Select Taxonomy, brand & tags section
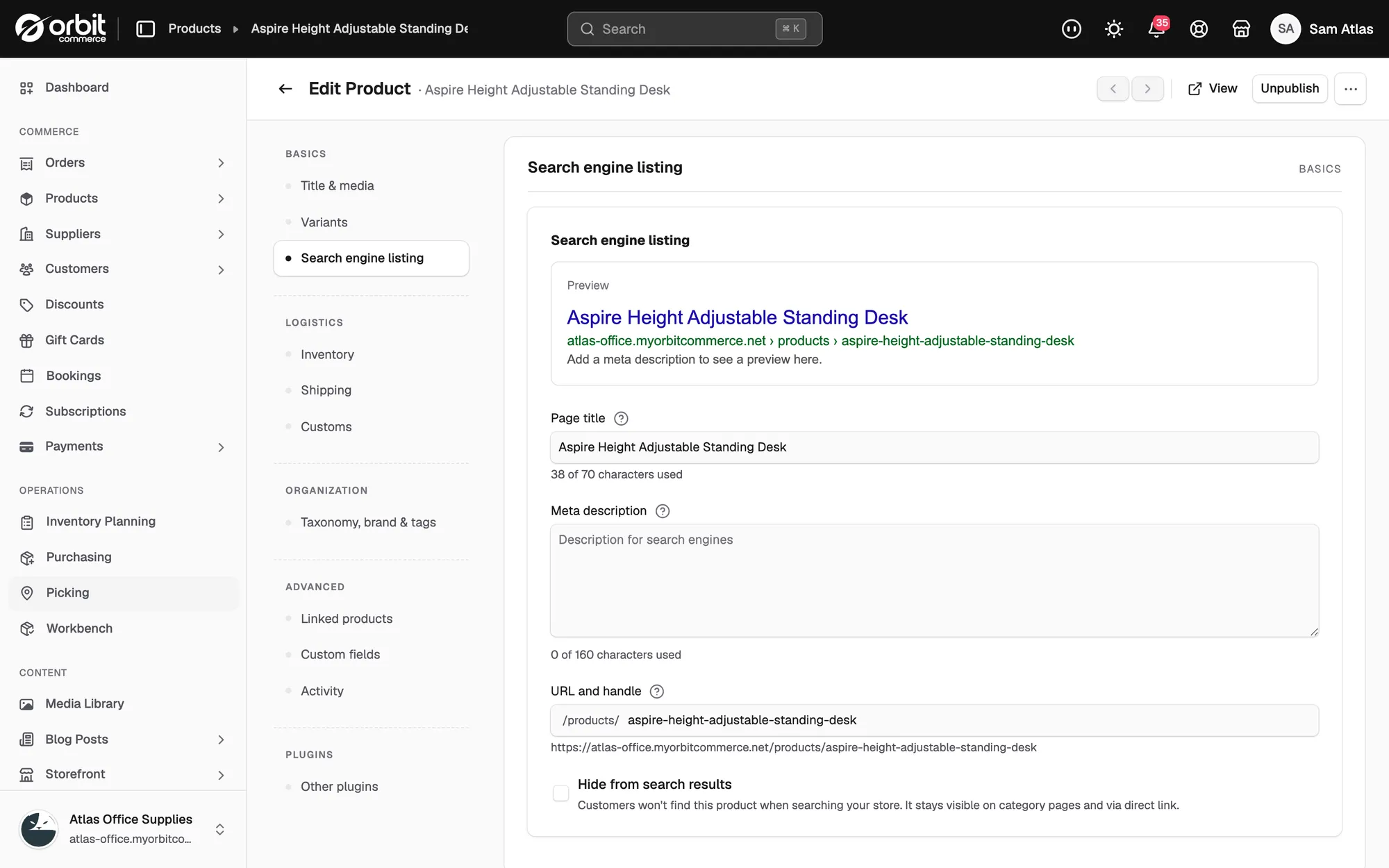The width and height of the screenshot is (1389, 868). click(x=371, y=522)
